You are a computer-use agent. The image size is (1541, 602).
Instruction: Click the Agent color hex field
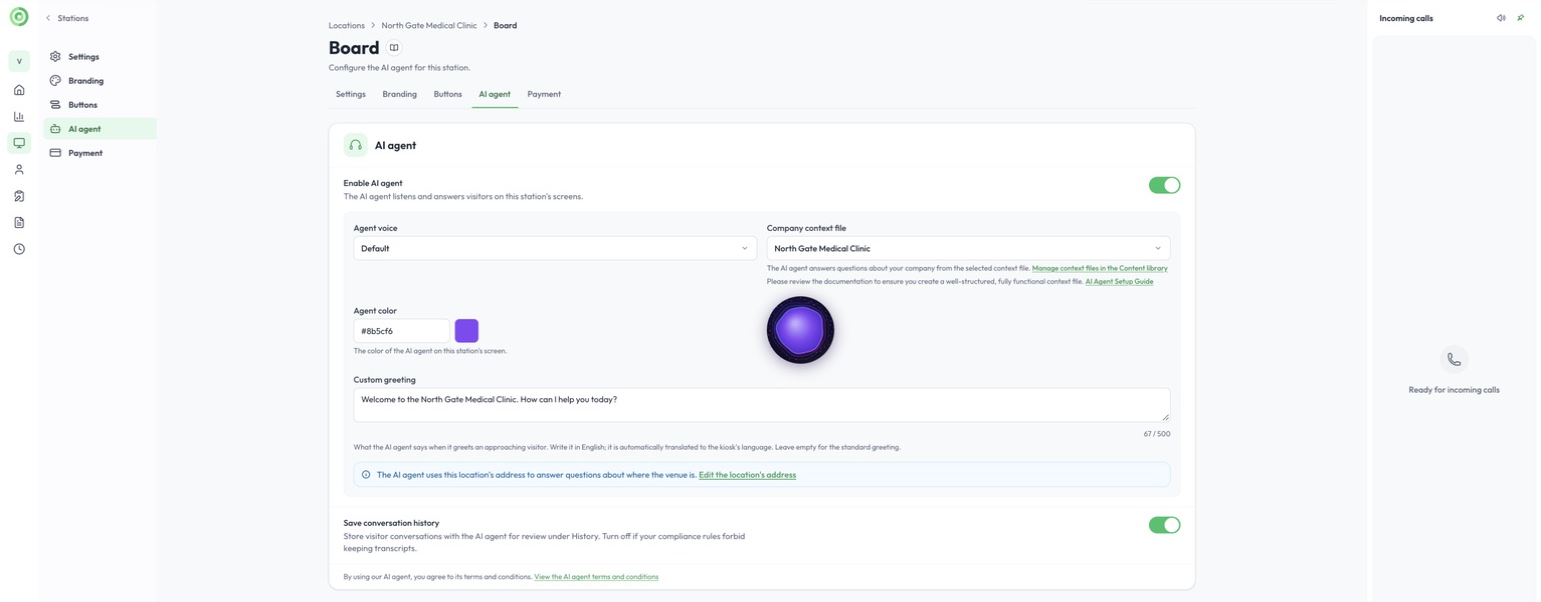click(x=401, y=331)
